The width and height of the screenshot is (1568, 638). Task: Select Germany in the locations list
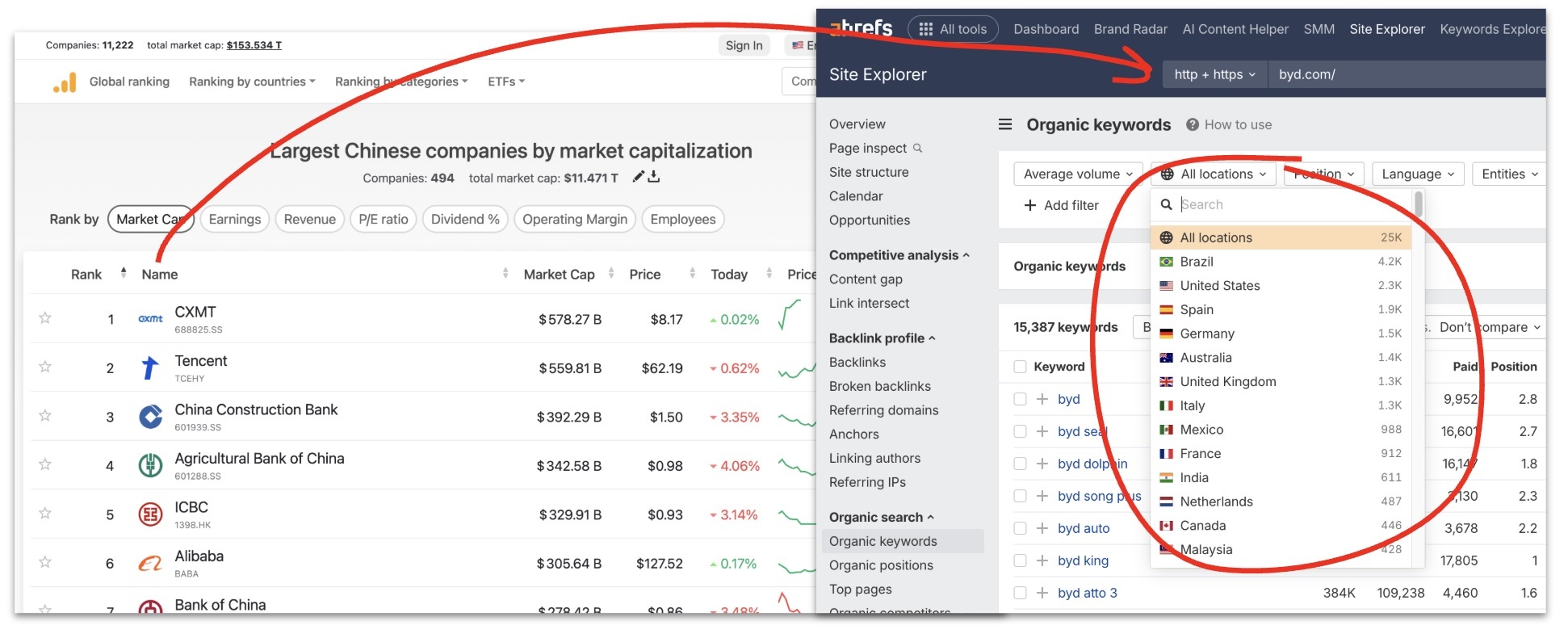pyautogui.click(x=1281, y=334)
